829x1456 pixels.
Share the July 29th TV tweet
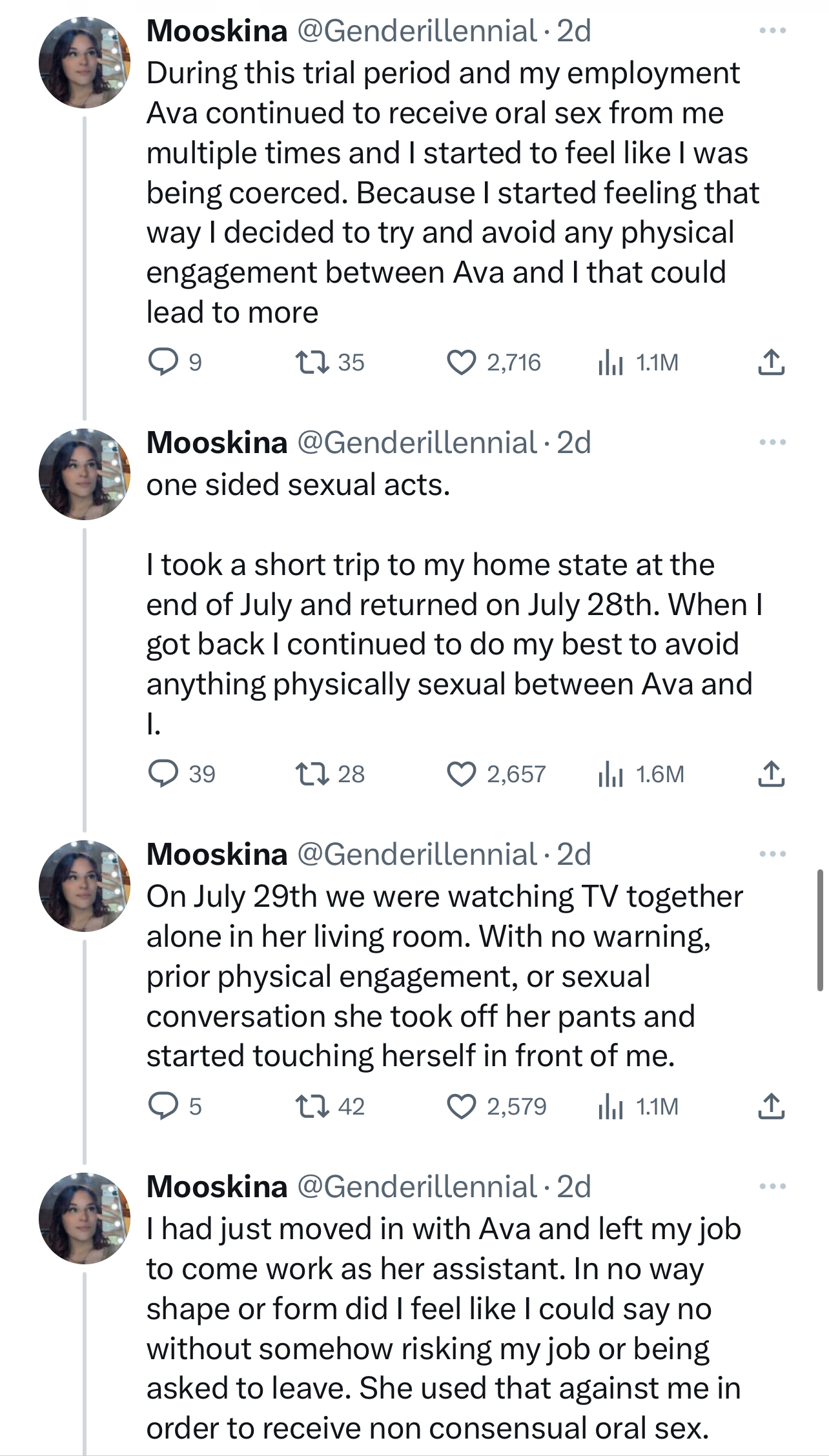pyautogui.click(x=771, y=1106)
